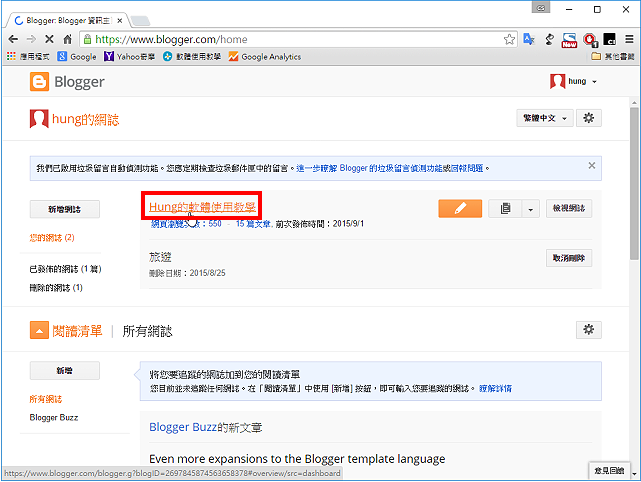Select 刪除的網誌 (1) in sidebar
641x482 pixels.
56,288
